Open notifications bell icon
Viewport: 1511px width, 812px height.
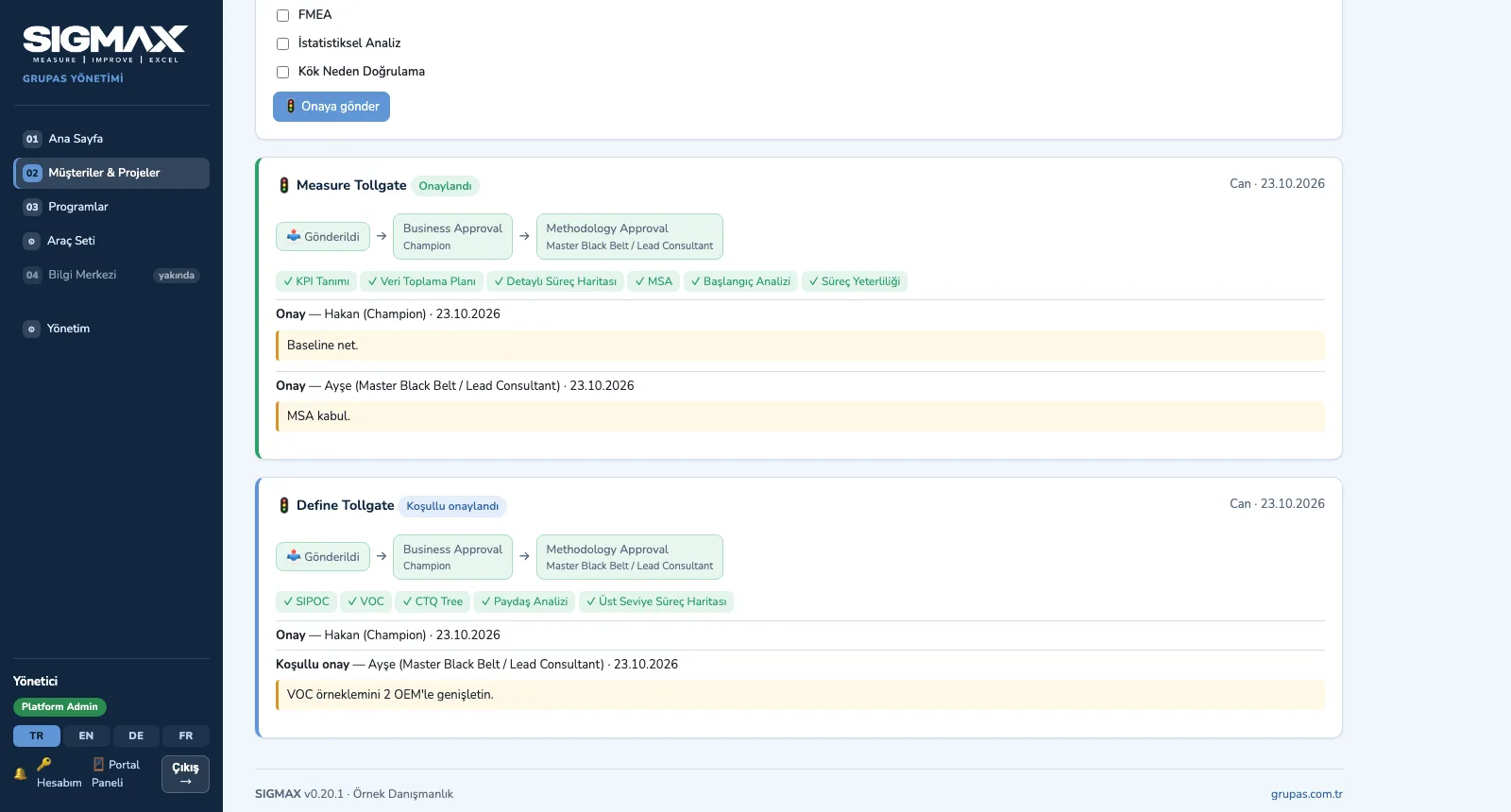coord(20,773)
